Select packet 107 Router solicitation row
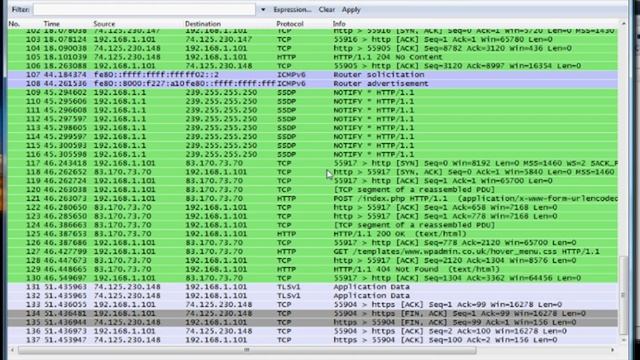Image resolution: width=640 pixels, height=360 pixels. [x=313, y=75]
